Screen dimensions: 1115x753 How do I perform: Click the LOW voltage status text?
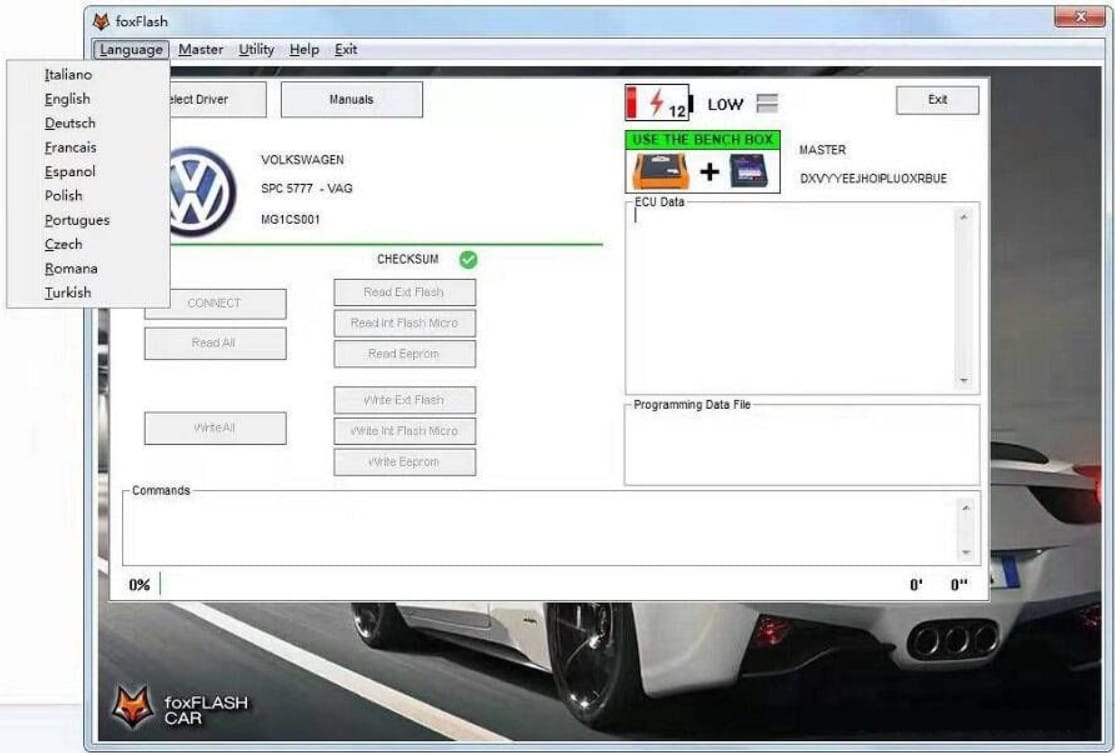pos(725,105)
